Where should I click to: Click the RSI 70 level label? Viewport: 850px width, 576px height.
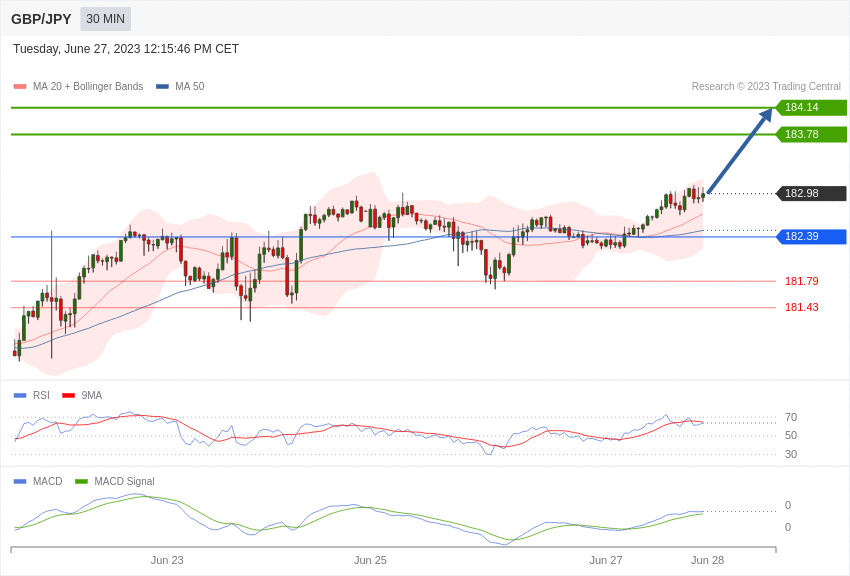pyautogui.click(x=791, y=418)
